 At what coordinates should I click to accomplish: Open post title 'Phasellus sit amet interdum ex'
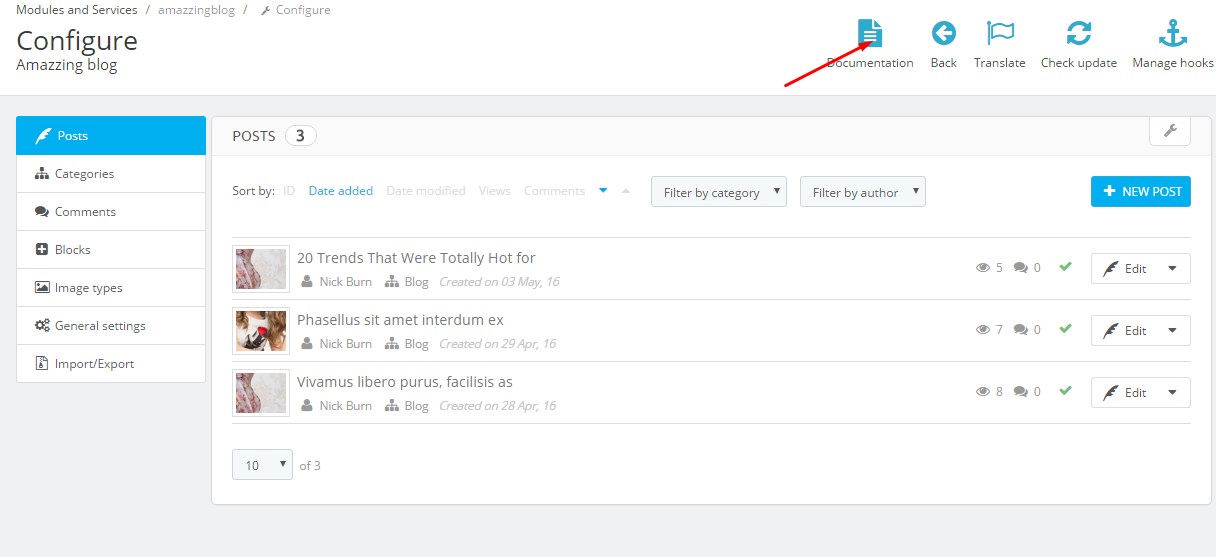pos(400,320)
